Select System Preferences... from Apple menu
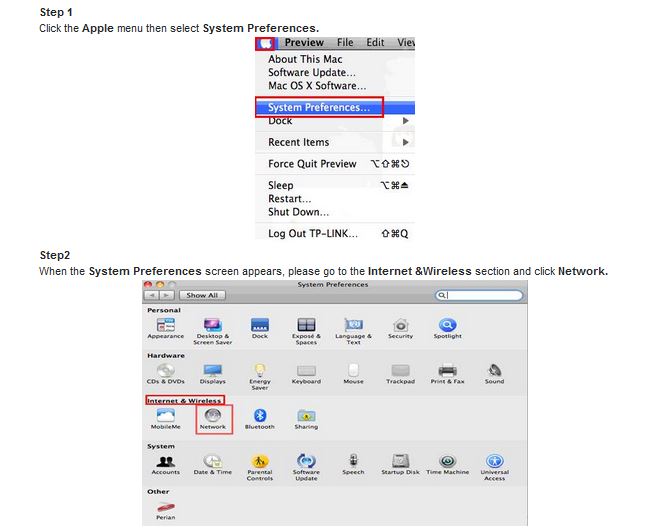The width and height of the screenshot is (661, 532). [x=318, y=107]
